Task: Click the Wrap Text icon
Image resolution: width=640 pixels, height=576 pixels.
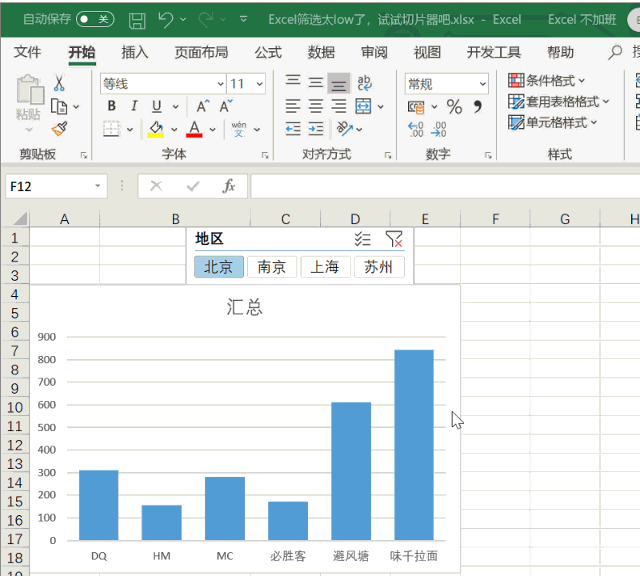Action: click(364, 83)
